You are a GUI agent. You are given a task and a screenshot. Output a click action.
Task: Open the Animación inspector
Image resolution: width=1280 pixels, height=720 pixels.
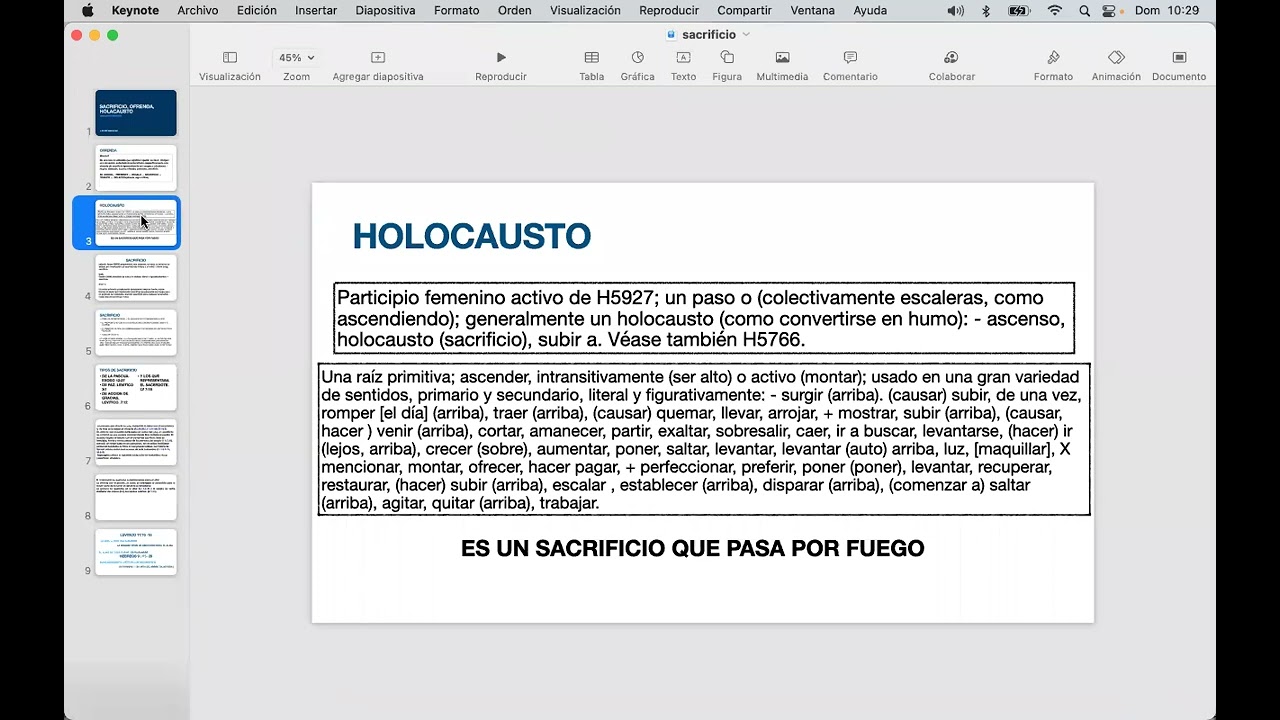1116,66
